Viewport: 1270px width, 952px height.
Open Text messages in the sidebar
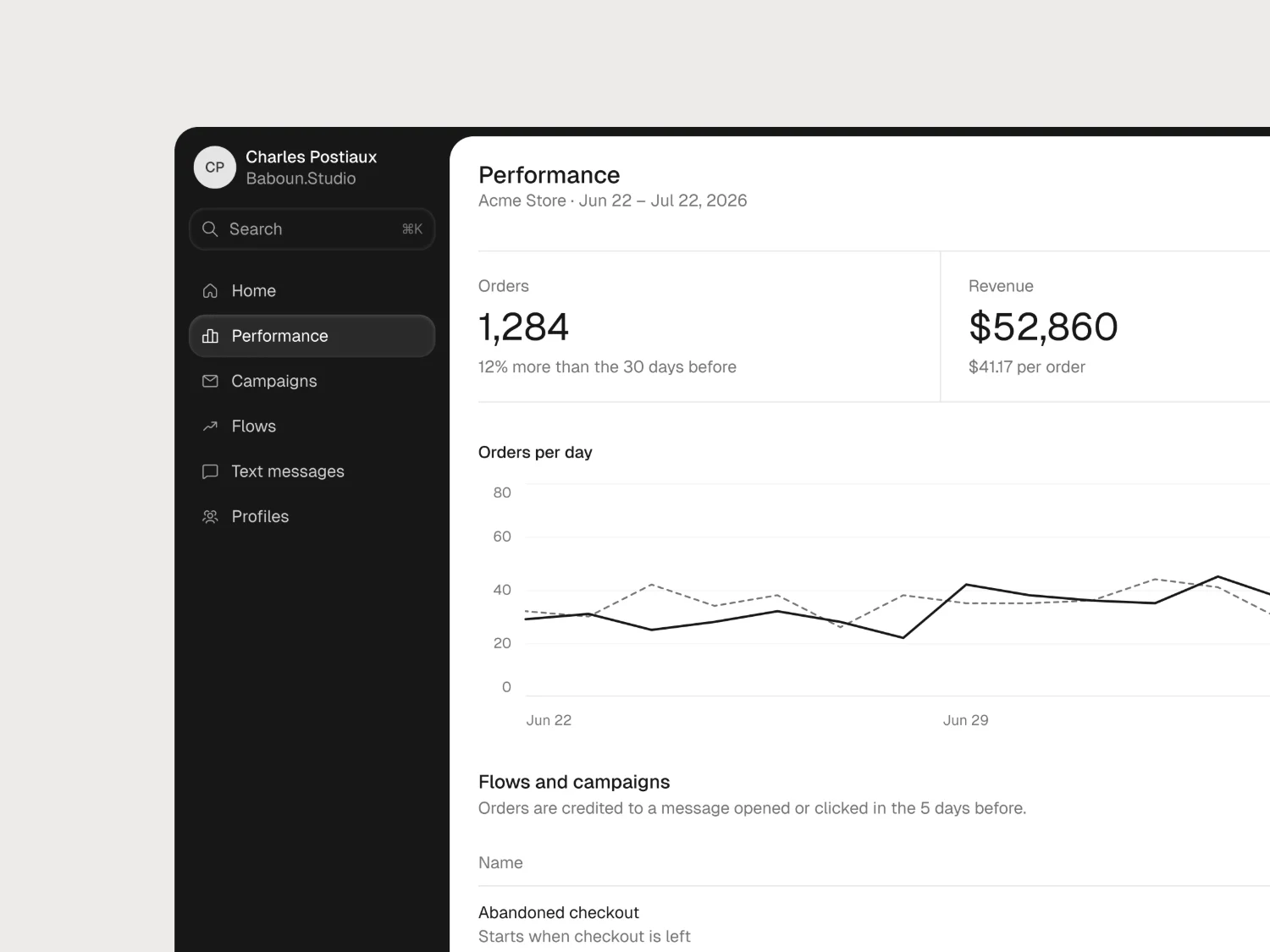pos(312,471)
